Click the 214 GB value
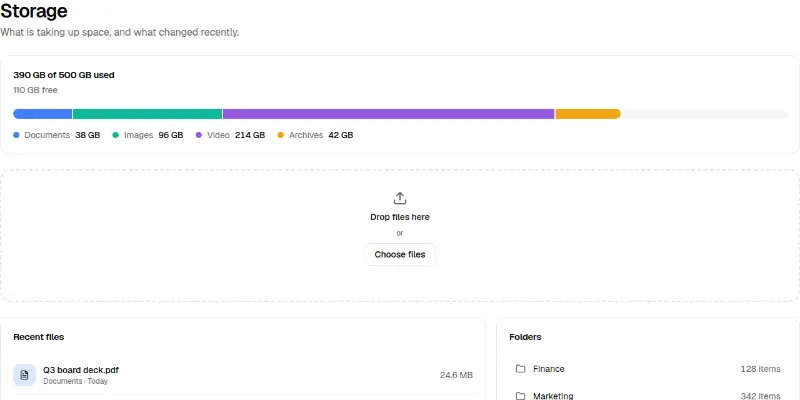The height and width of the screenshot is (400, 800). 250,135
